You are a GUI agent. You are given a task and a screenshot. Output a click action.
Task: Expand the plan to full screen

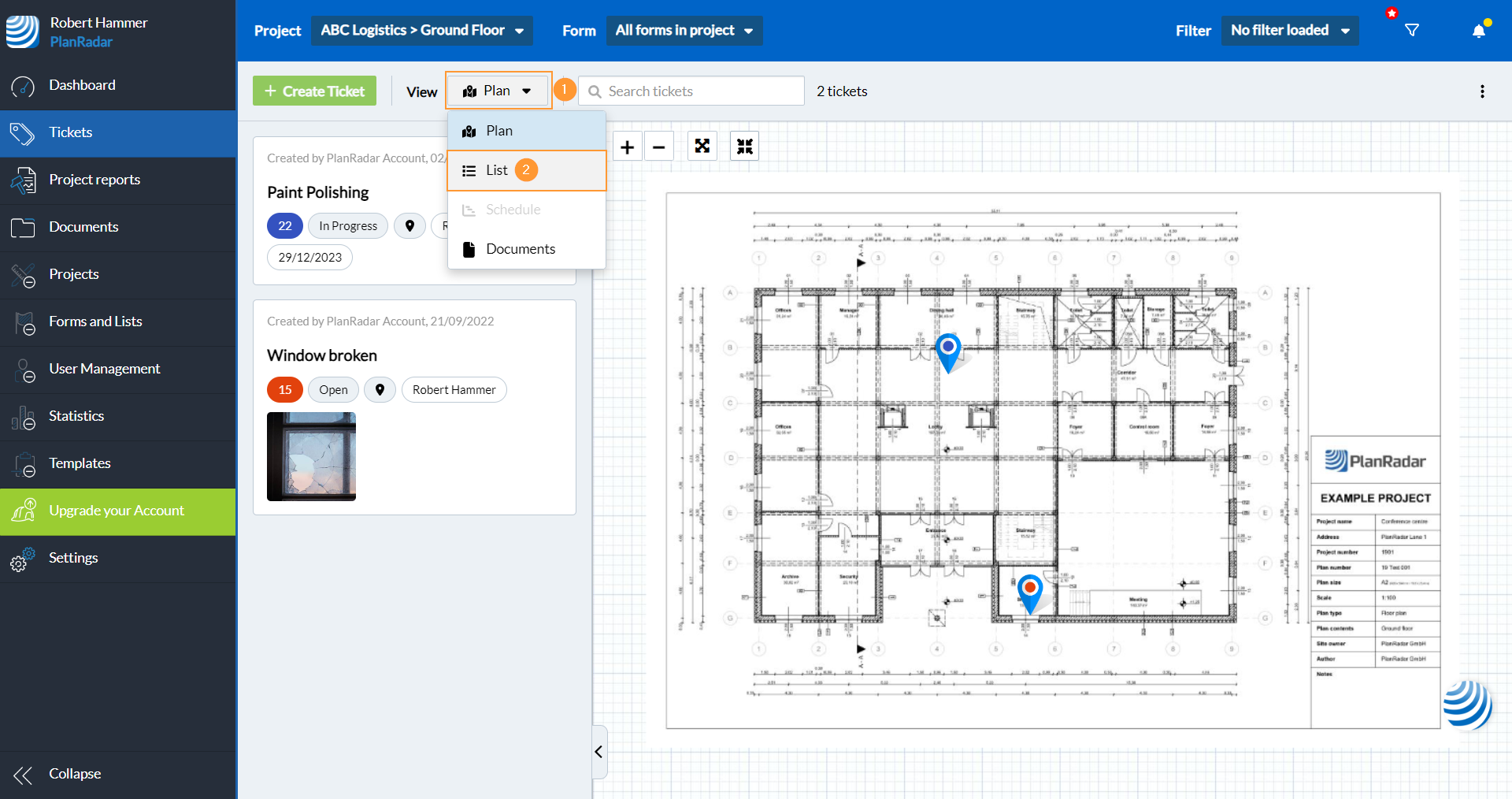pos(702,147)
